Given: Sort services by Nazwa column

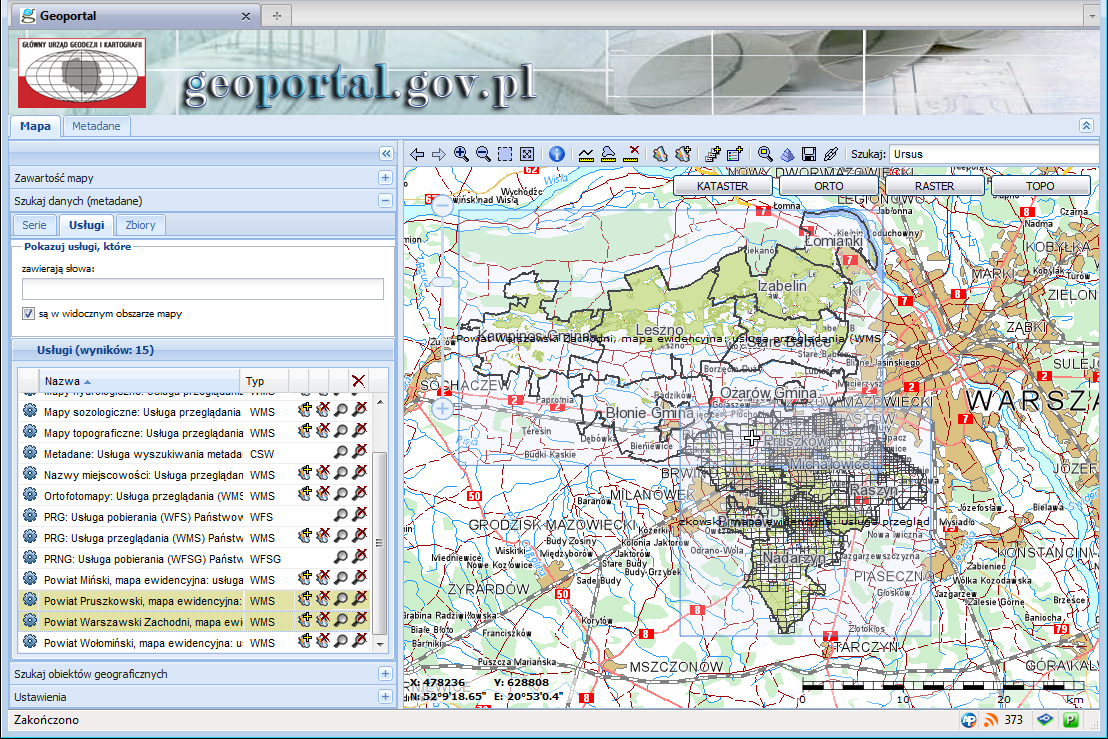Looking at the screenshot, I should [x=140, y=381].
